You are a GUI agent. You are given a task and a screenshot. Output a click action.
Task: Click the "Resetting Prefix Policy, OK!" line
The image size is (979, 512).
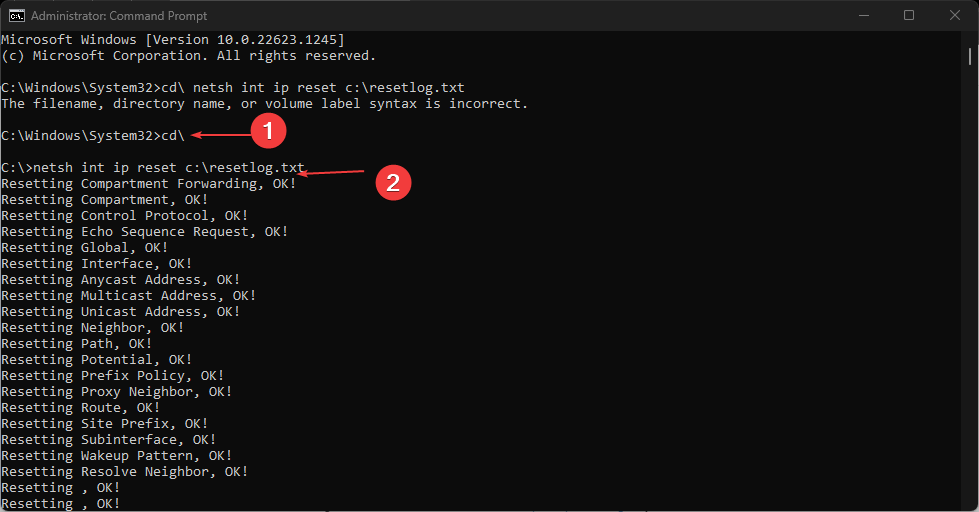(112, 375)
